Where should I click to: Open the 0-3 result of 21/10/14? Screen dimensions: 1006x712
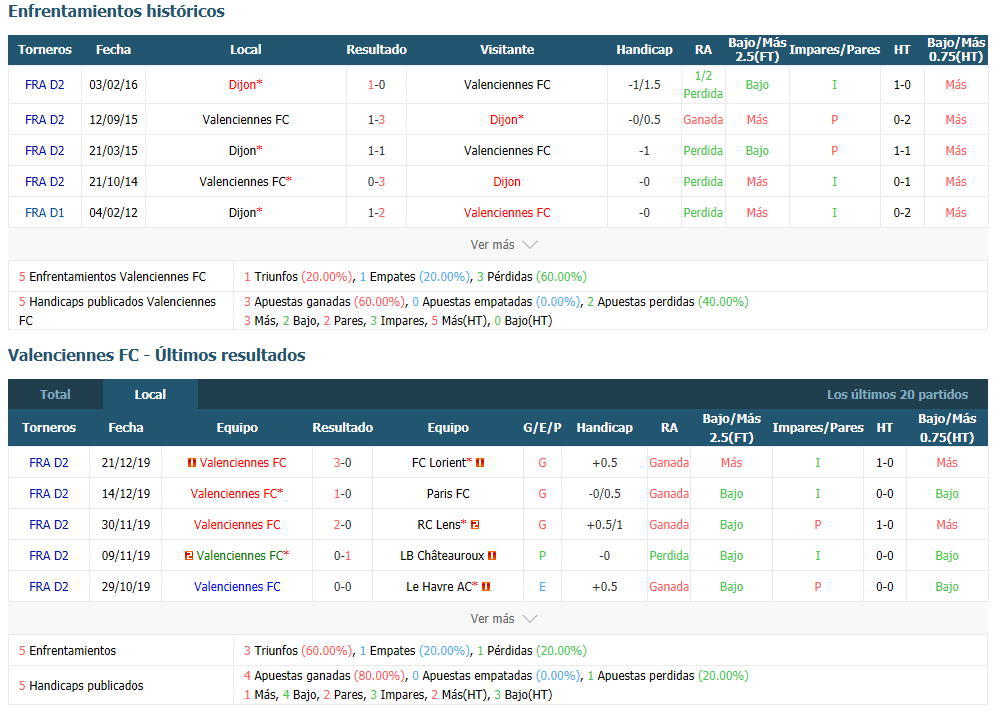pos(377,182)
